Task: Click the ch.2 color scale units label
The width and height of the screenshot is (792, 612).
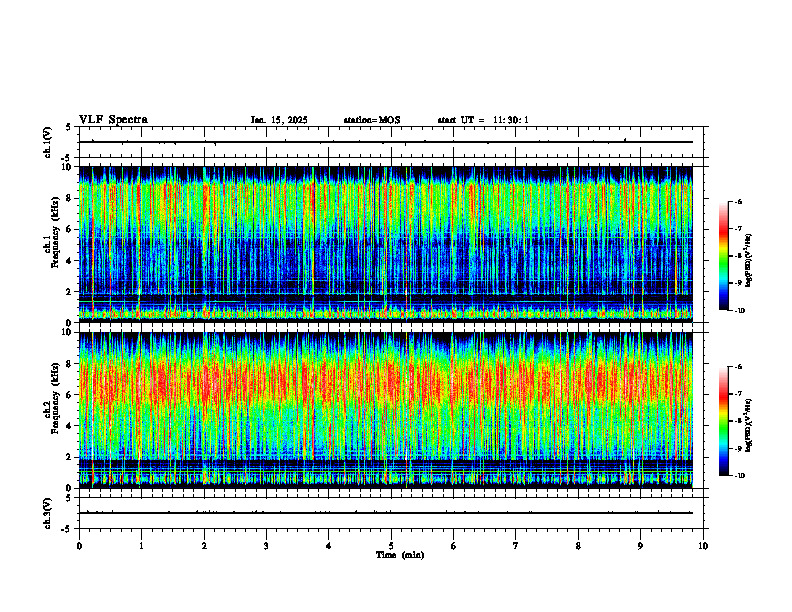Action: (x=749, y=425)
